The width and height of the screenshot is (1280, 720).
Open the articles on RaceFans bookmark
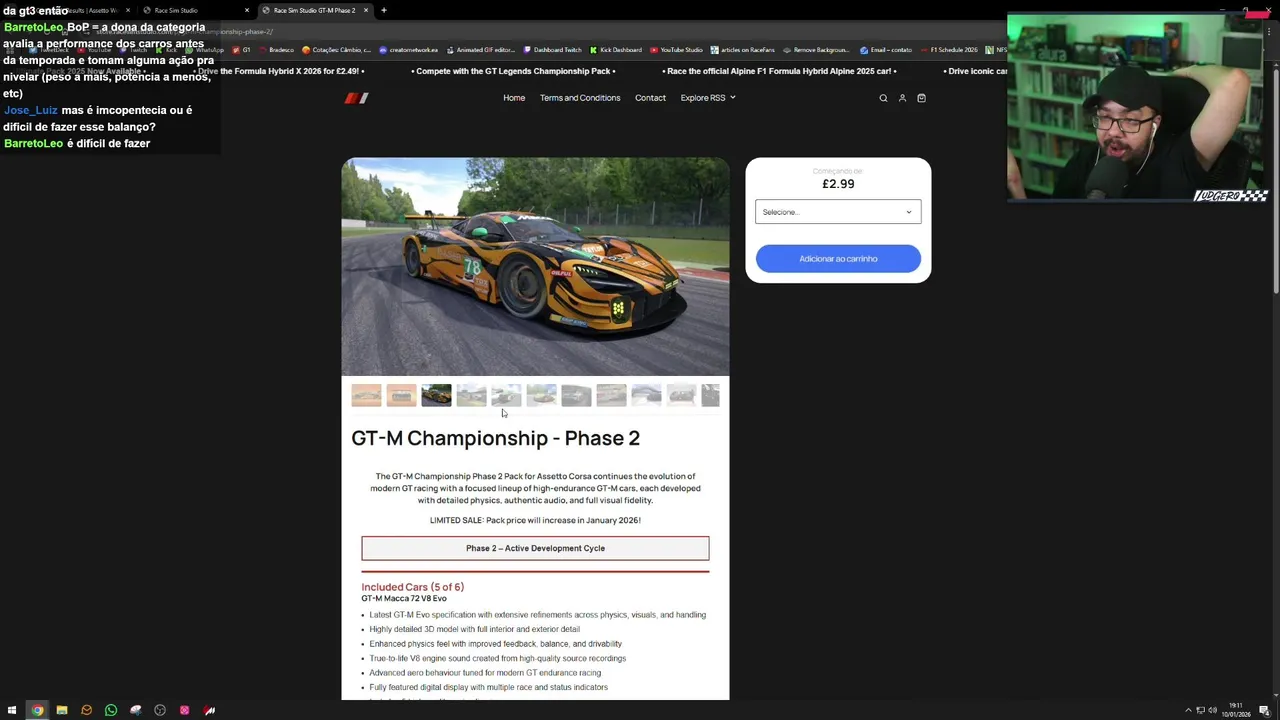[743, 50]
